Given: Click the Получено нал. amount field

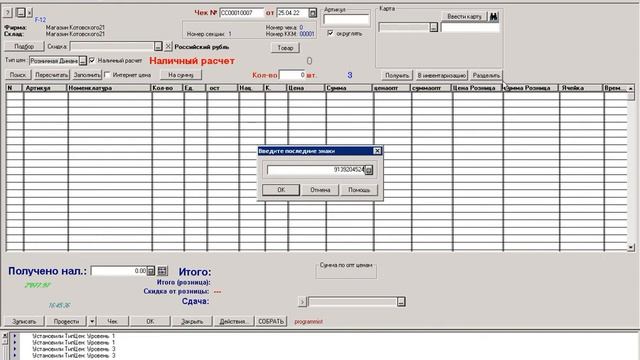Looking at the screenshot, I should [119, 271].
